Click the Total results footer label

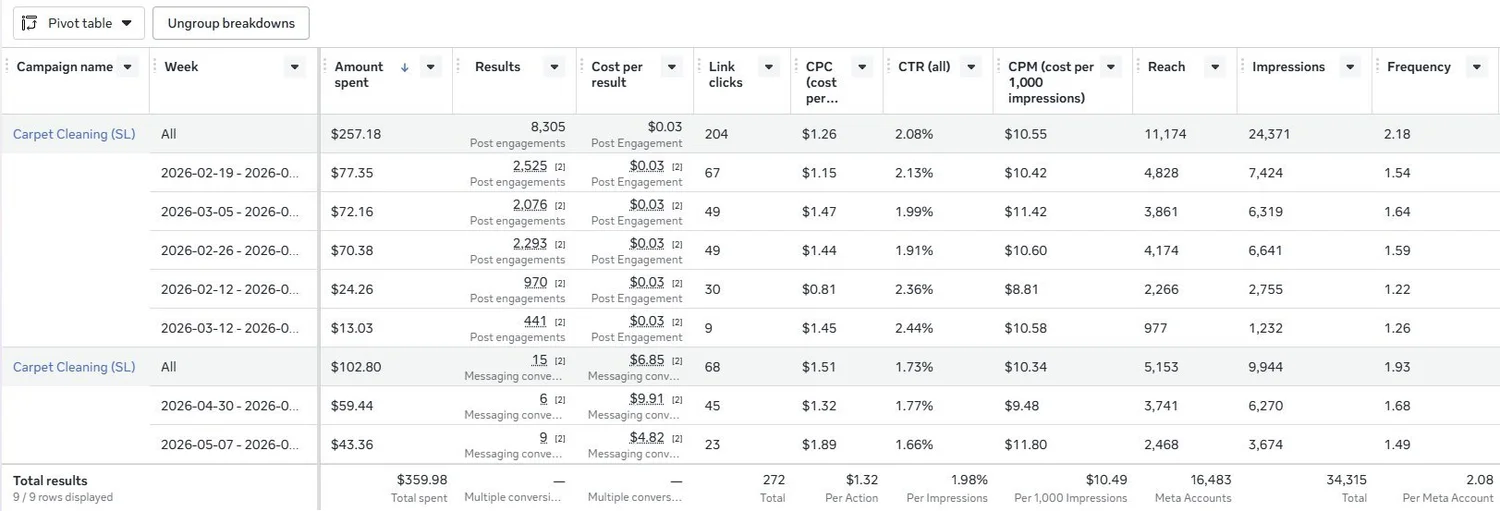pos(50,481)
